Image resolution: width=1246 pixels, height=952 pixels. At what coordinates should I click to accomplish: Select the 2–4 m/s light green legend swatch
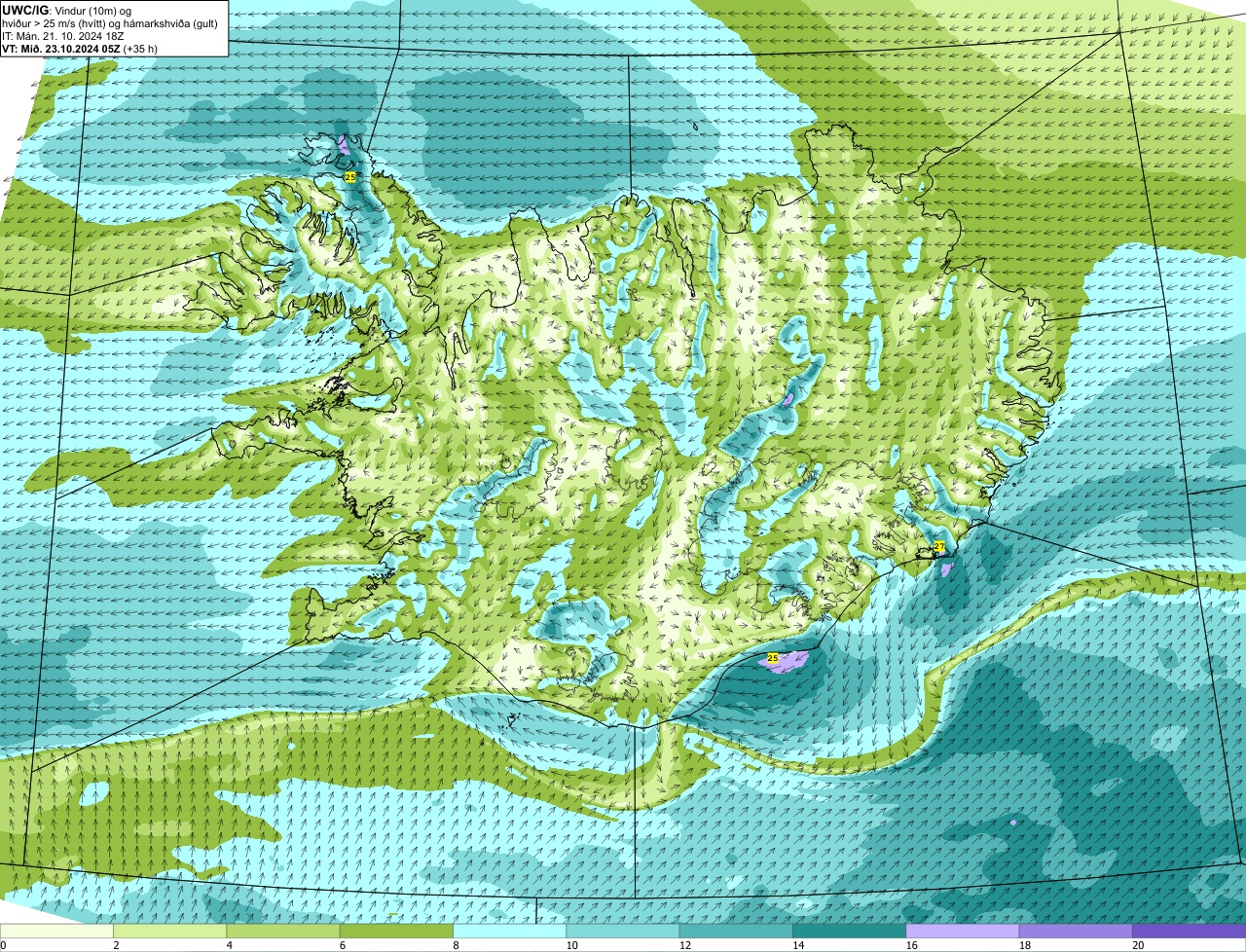click(x=169, y=931)
